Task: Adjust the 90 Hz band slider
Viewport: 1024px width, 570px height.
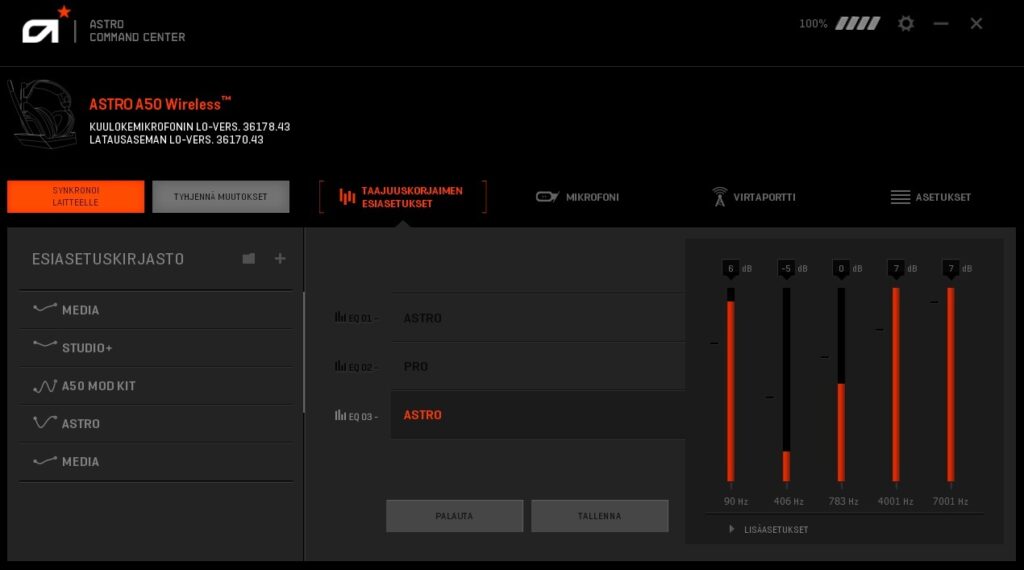Action: pyautogui.click(x=731, y=385)
